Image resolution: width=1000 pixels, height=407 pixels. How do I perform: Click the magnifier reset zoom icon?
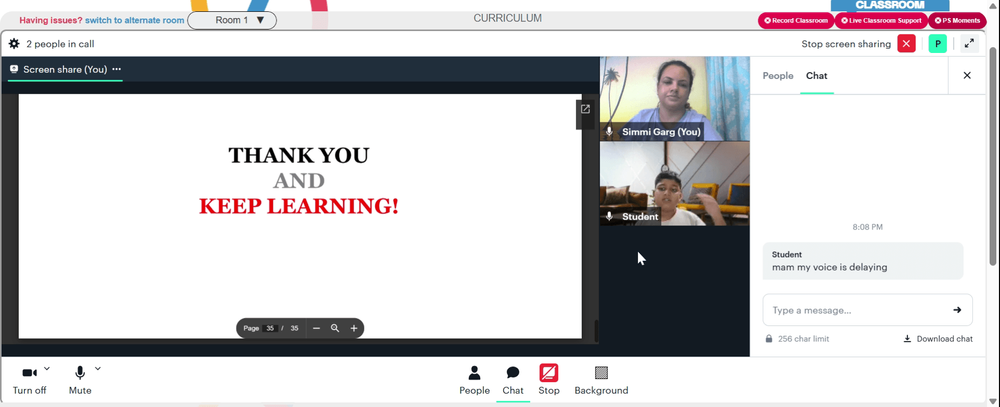coord(335,329)
